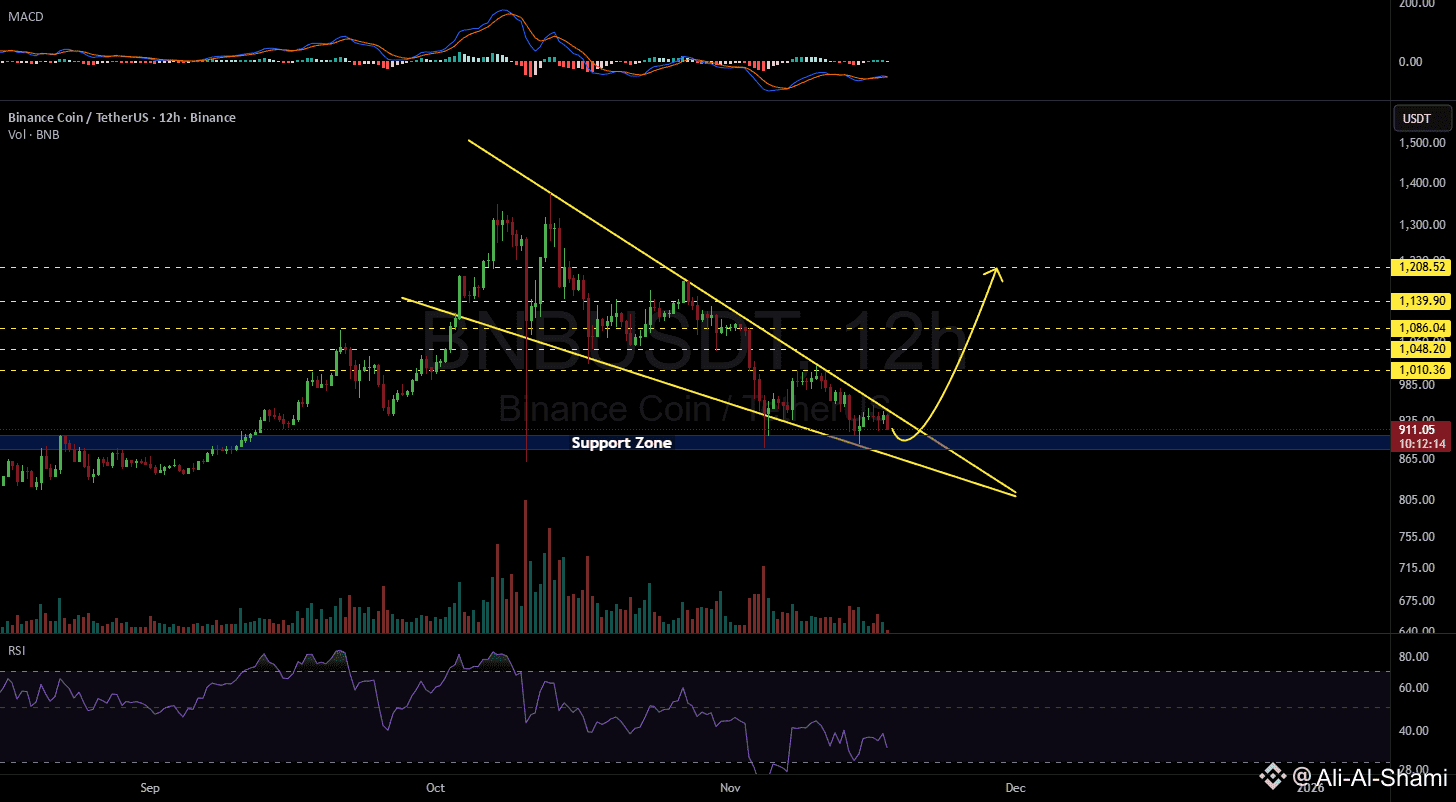Viewport: 1456px width, 802px height.
Task: Select the RSI indicator label
Action: 16,650
